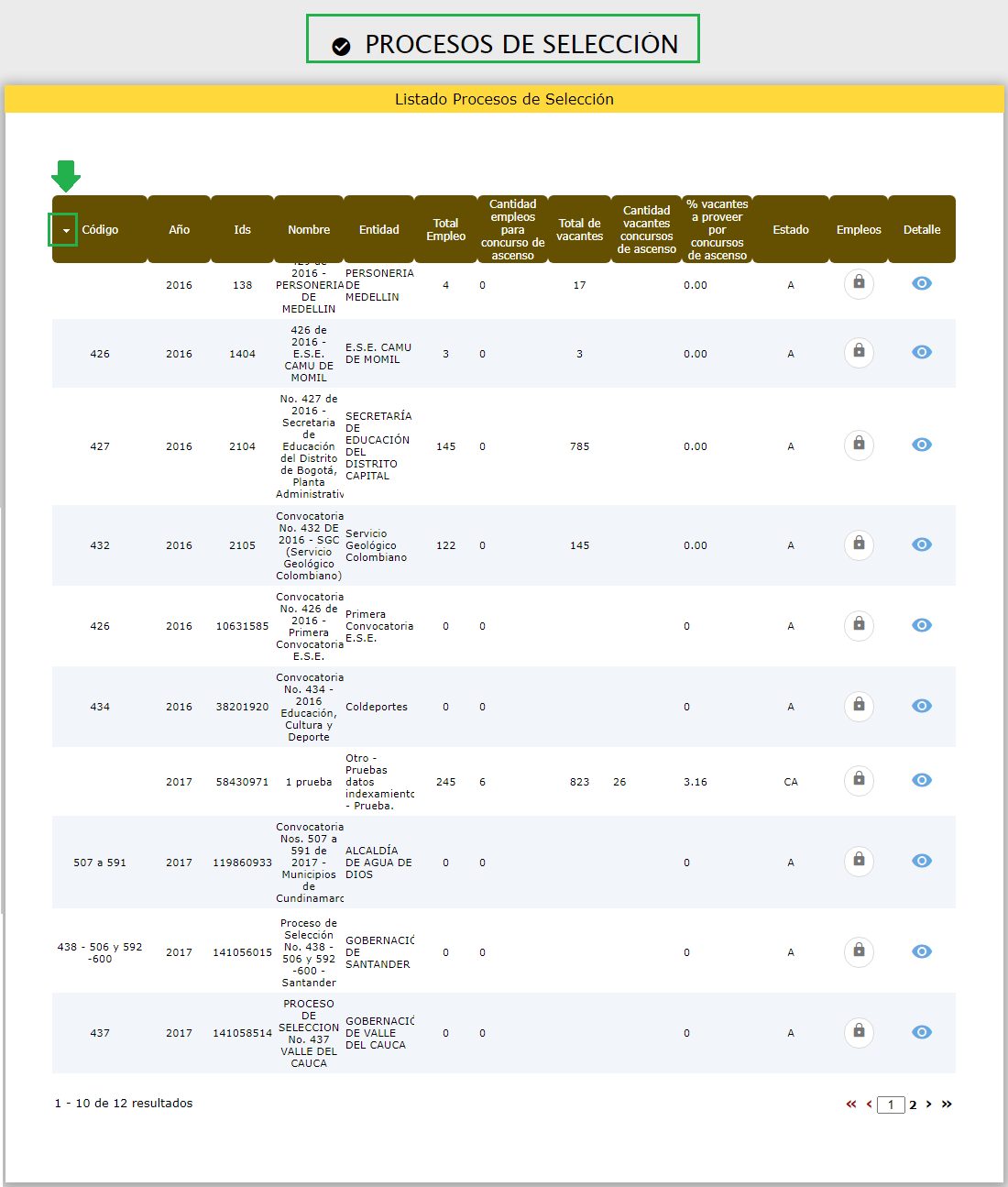1008x1187 pixels.
Task: Select Ids cell 1404
Action: [242, 354]
